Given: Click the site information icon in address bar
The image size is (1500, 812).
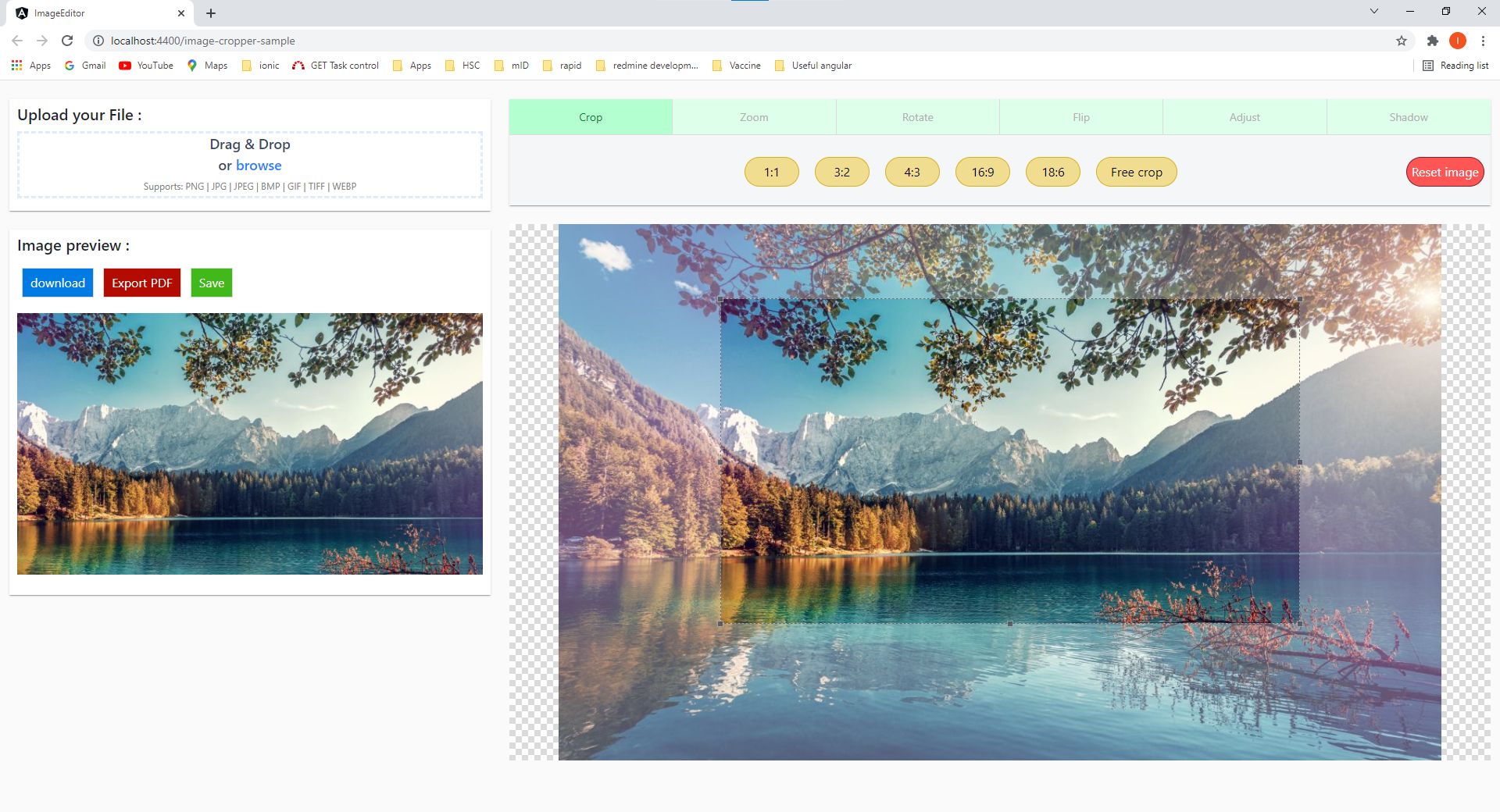Looking at the screenshot, I should click(98, 41).
